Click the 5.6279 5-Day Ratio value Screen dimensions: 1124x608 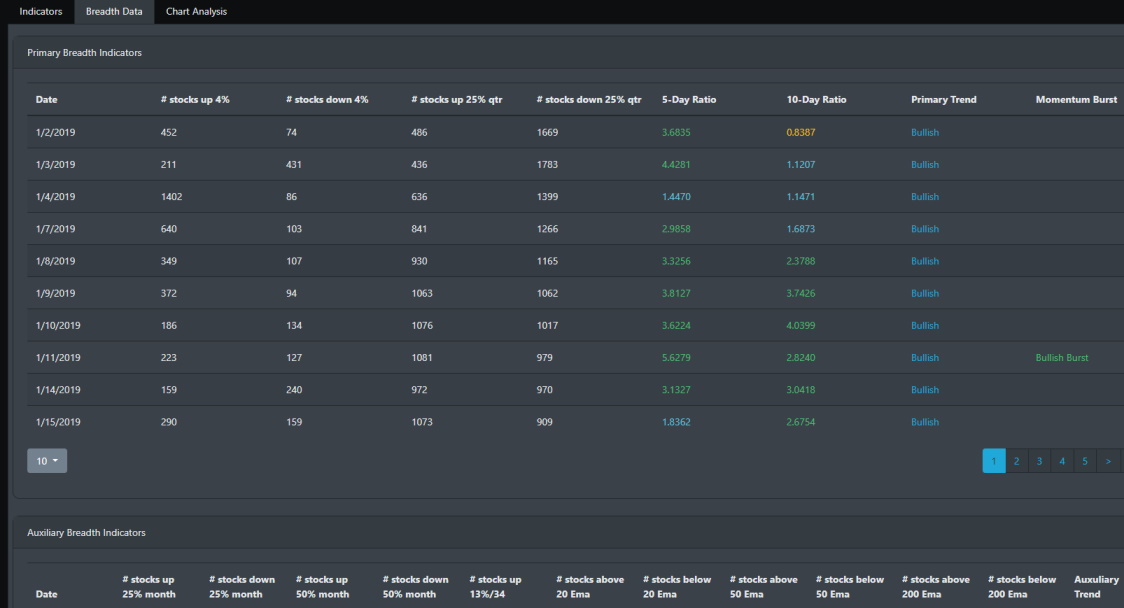point(676,358)
